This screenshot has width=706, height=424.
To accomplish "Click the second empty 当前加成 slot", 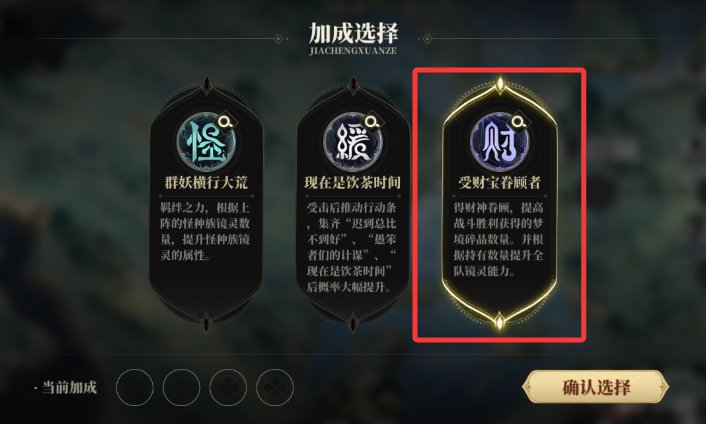I will tap(181, 388).
